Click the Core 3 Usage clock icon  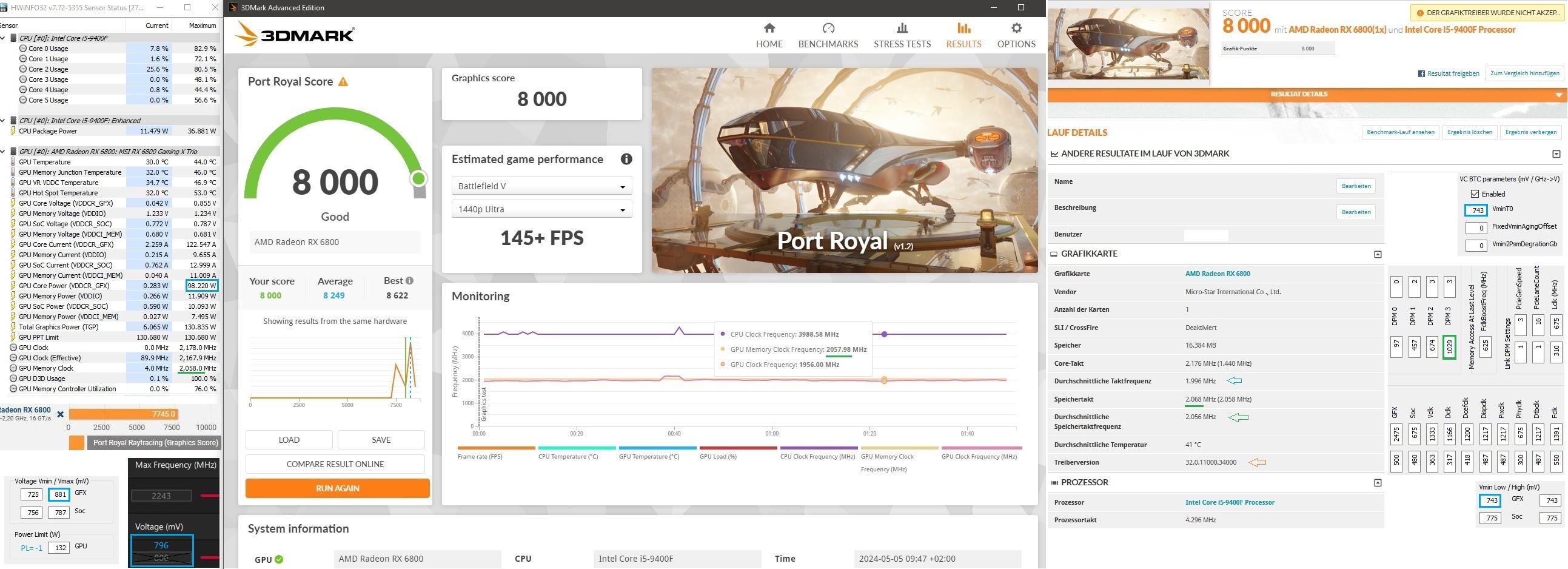[23, 79]
